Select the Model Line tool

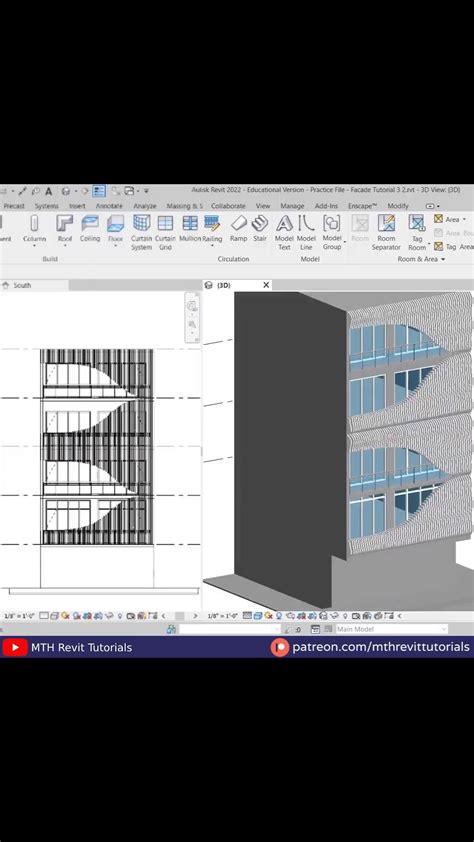coord(306,232)
